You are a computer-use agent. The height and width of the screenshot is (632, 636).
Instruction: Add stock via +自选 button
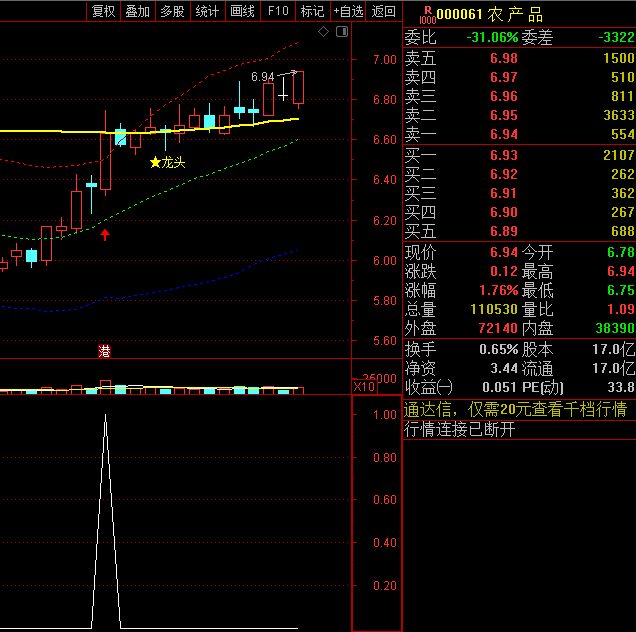pos(348,11)
